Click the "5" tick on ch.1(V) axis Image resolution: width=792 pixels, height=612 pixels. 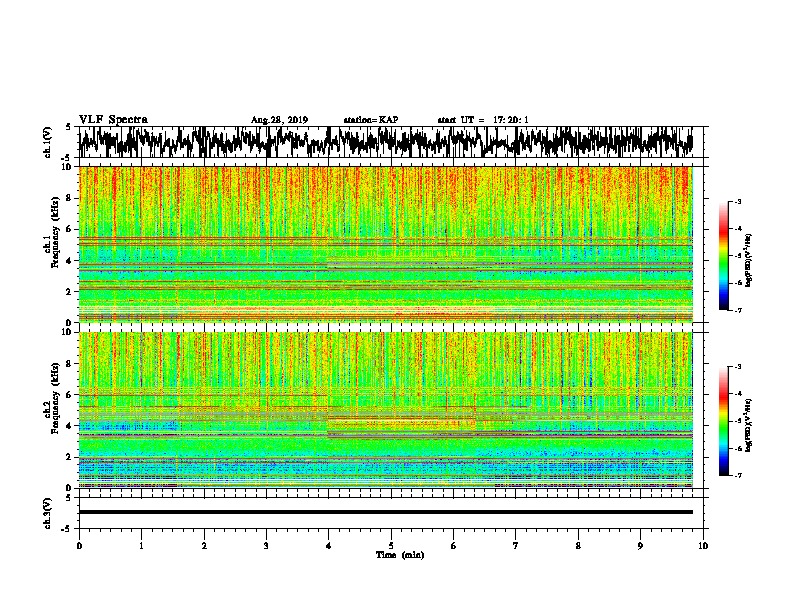tap(68, 127)
